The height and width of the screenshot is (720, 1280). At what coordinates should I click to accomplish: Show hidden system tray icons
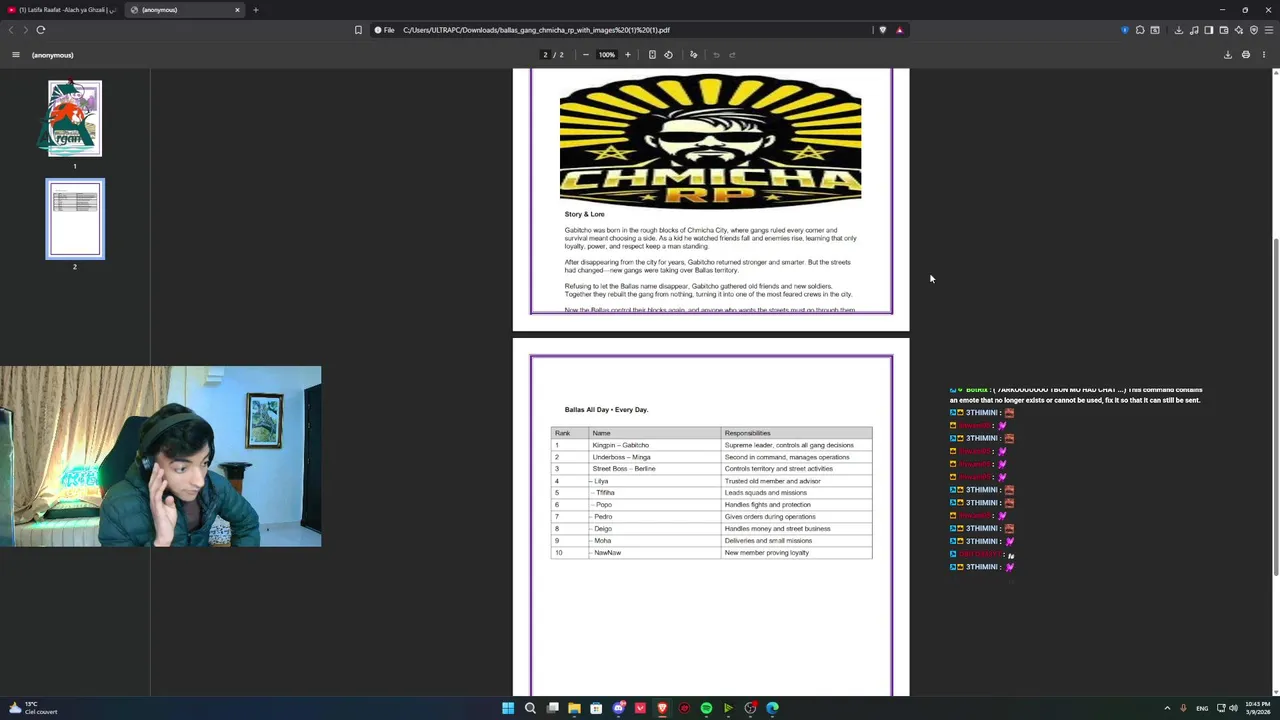pyautogui.click(x=1167, y=708)
